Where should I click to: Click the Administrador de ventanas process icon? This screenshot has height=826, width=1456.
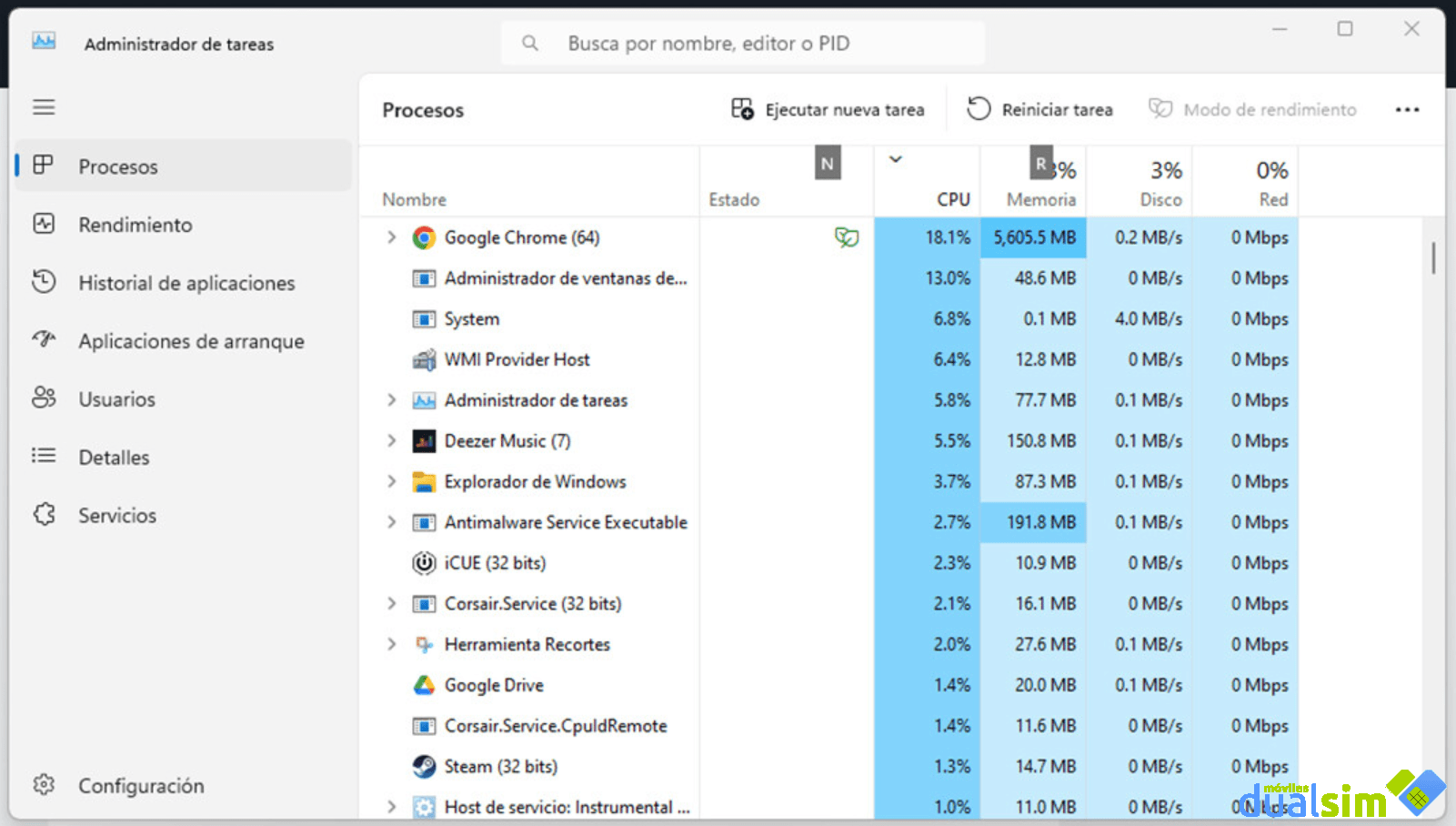424,278
